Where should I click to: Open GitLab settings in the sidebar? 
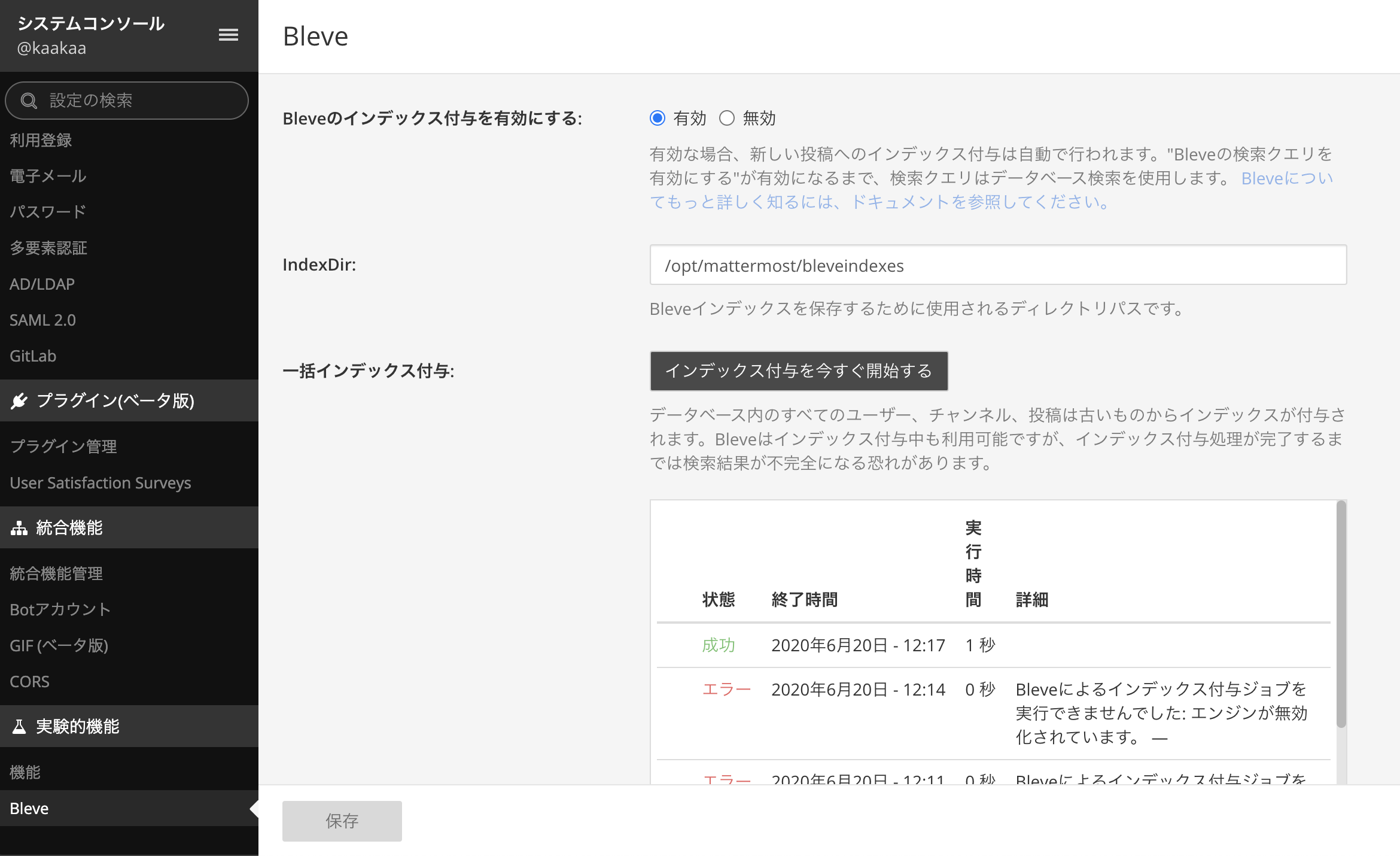pos(33,356)
